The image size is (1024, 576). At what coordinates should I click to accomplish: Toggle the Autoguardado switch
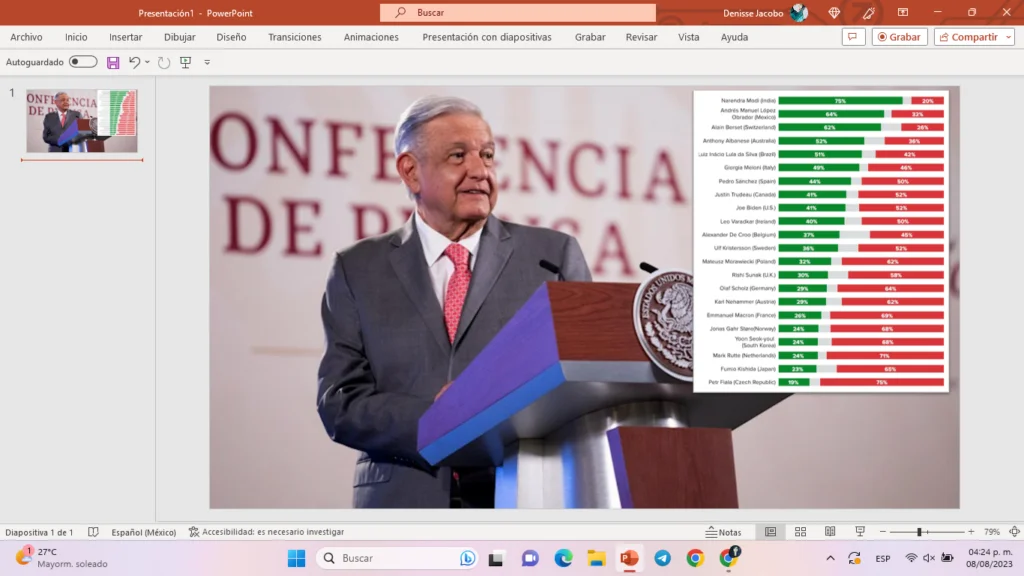83,61
